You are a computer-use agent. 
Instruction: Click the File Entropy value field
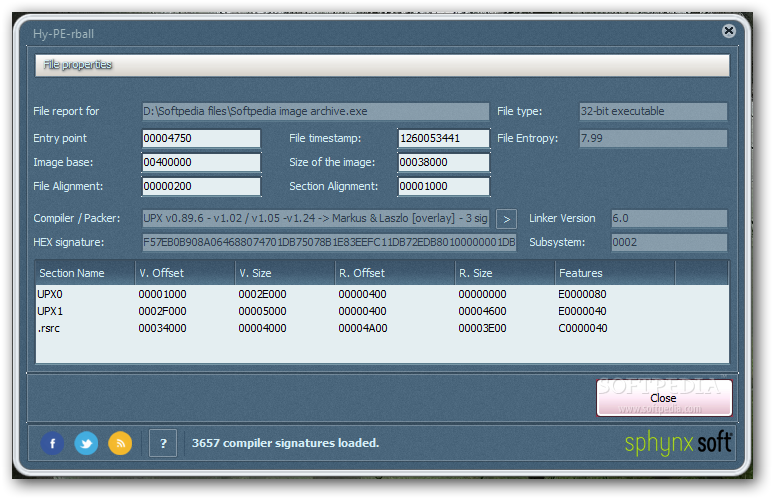(653, 139)
